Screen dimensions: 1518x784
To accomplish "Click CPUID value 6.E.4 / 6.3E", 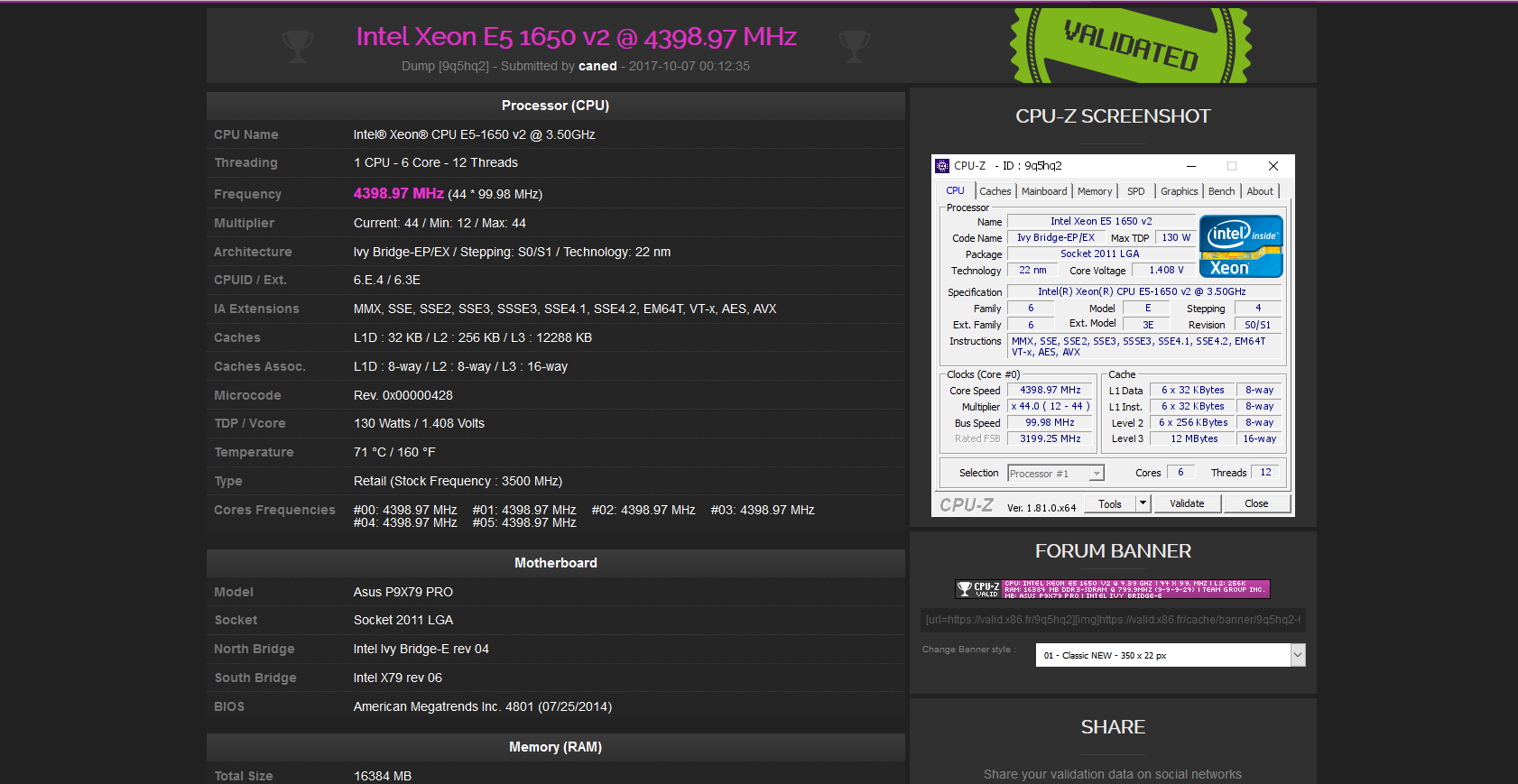I will [x=387, y=280].
